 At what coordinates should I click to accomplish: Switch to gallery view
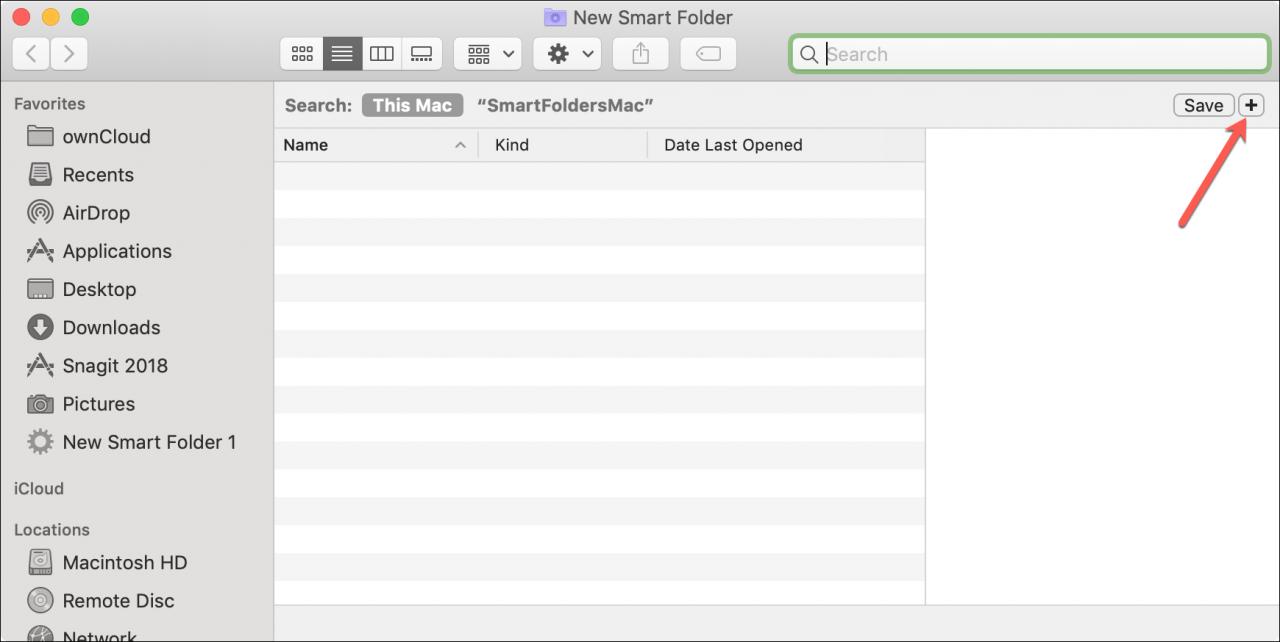[x=422, y=54]
